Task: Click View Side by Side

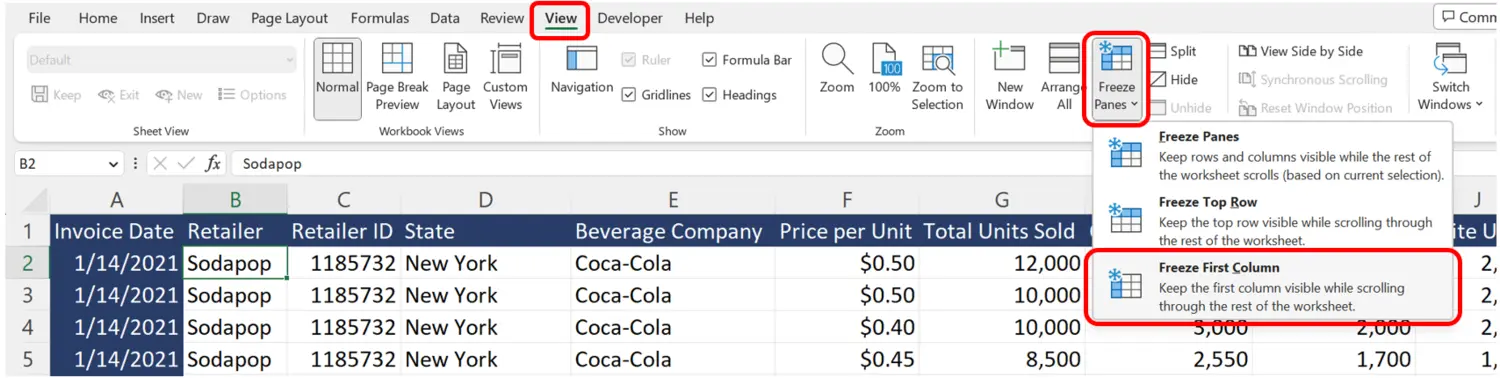Action: click(1300, 51)
